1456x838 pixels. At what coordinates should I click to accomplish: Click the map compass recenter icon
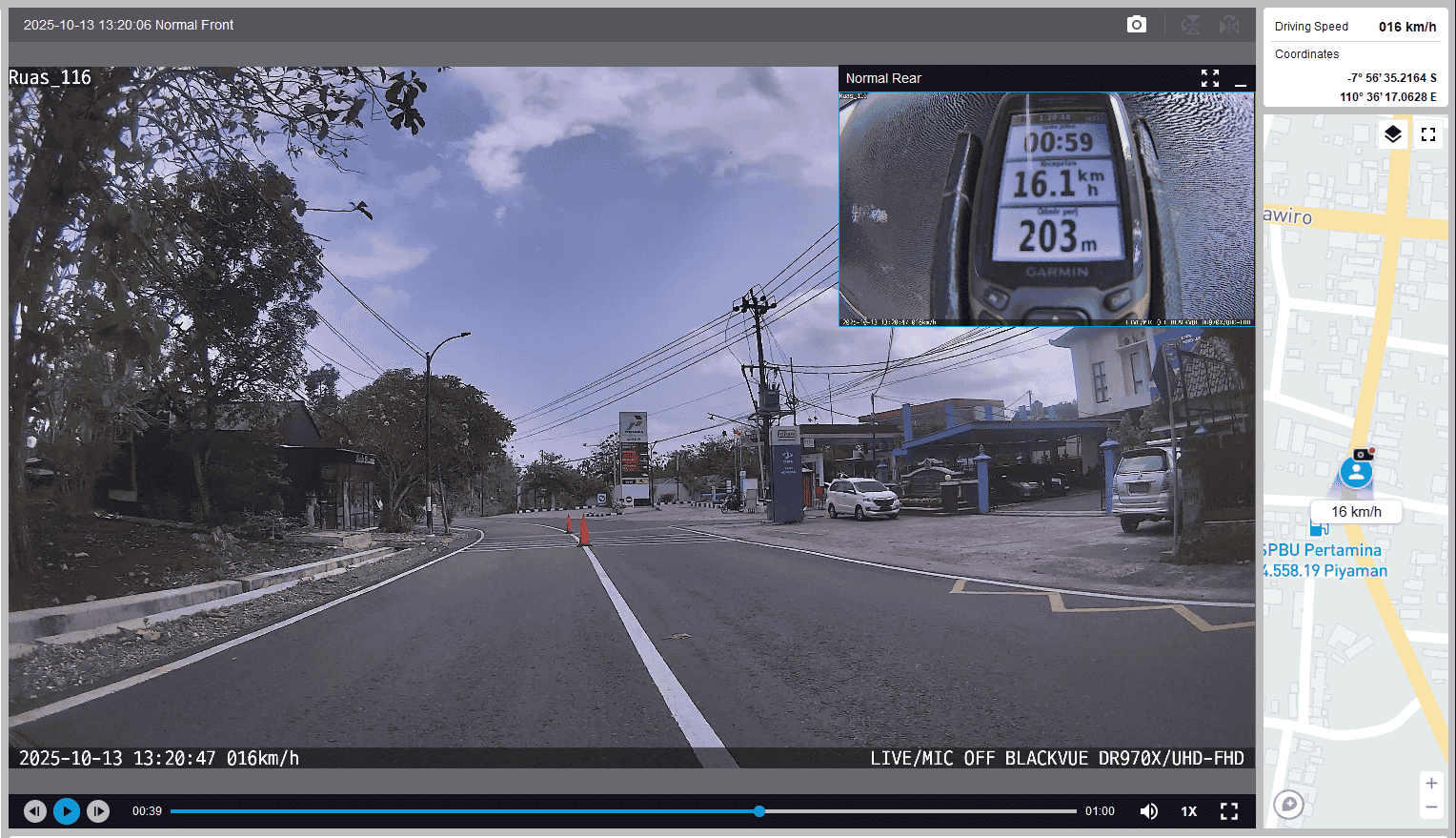(x=1289, y=805)
